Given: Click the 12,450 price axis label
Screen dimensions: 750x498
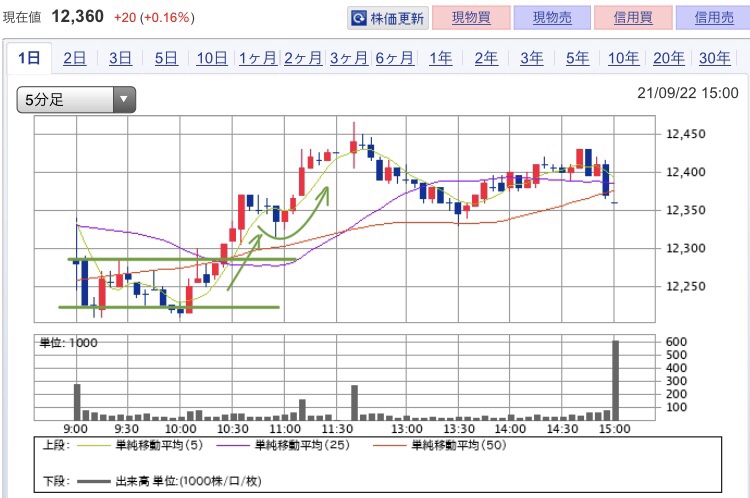Looking at the screenshot, I should tap(685, 134).
